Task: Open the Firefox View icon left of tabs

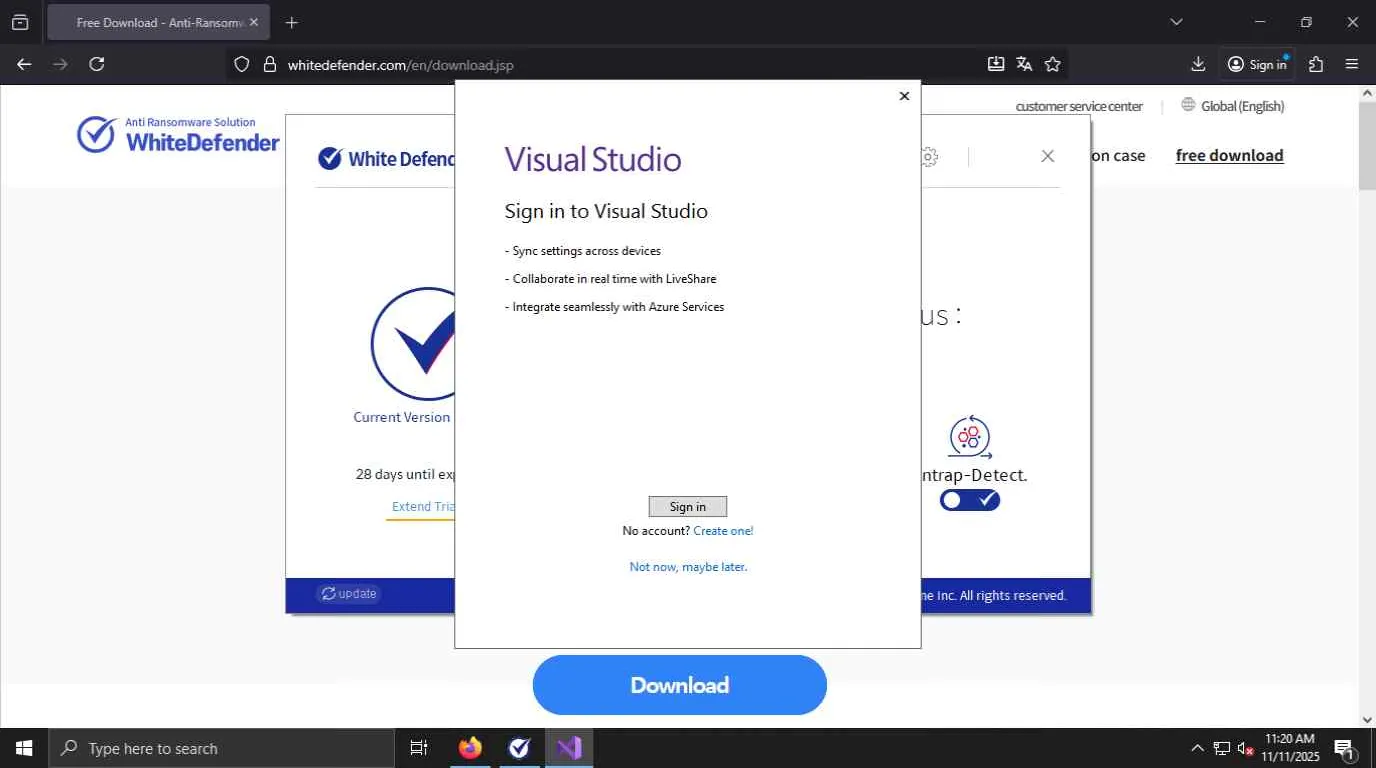Action: tap(20, 22)
